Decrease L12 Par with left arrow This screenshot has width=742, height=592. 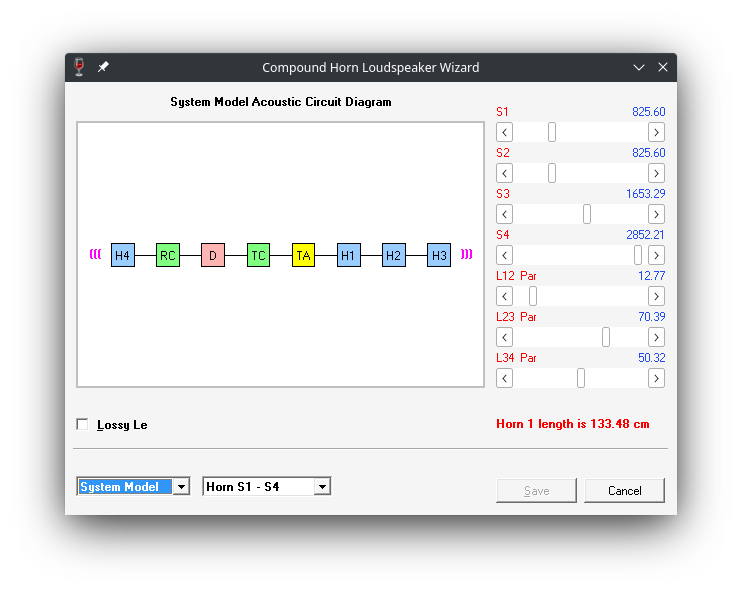pos(504,296)
